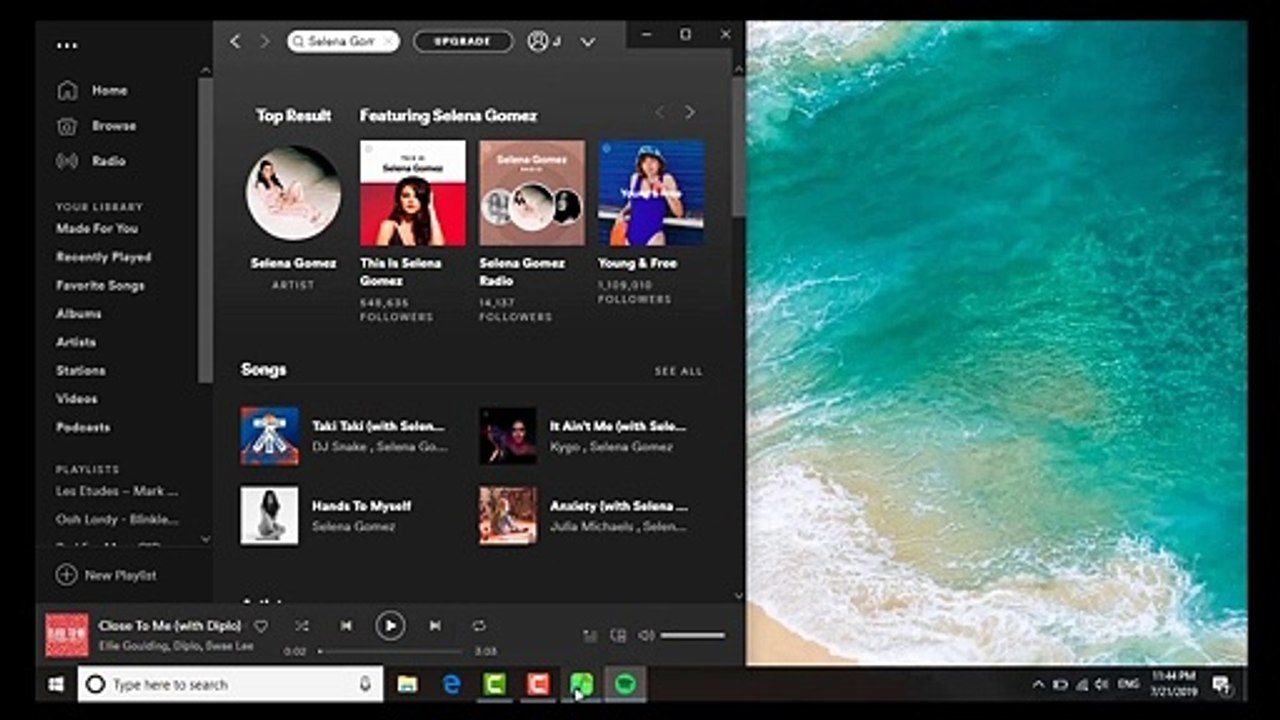Screen dimensions: 1280x720
Task: Open Close To Me now-playing title
Action: [x=170, y=626]
